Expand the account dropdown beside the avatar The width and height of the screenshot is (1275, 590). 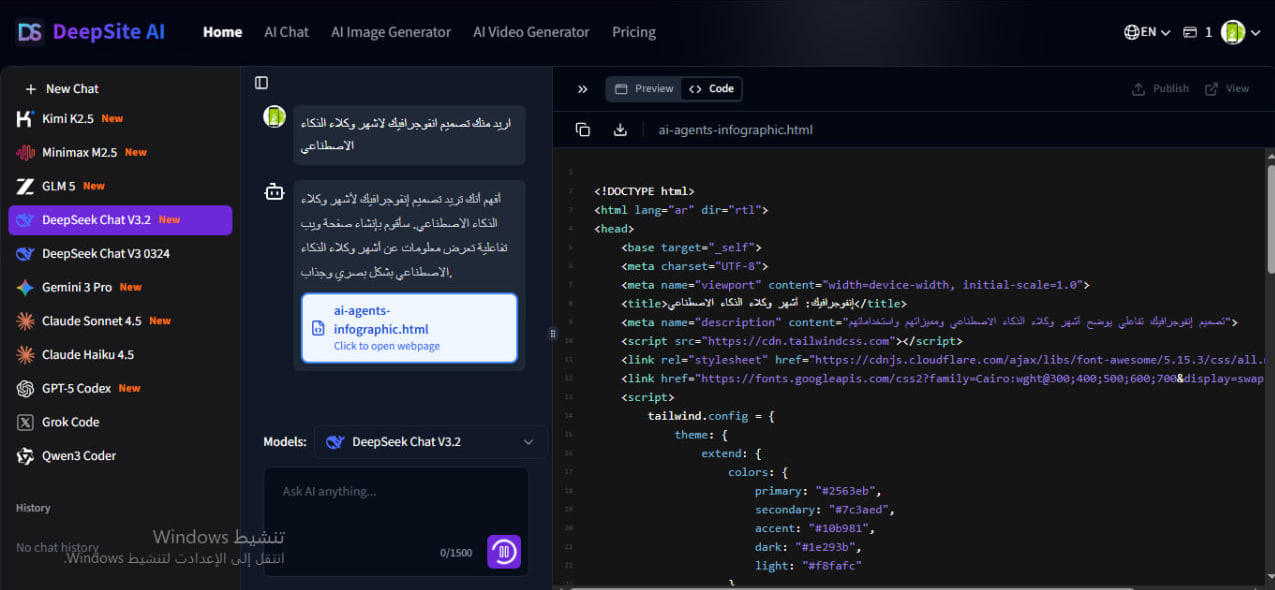[x=1255, y=31]
